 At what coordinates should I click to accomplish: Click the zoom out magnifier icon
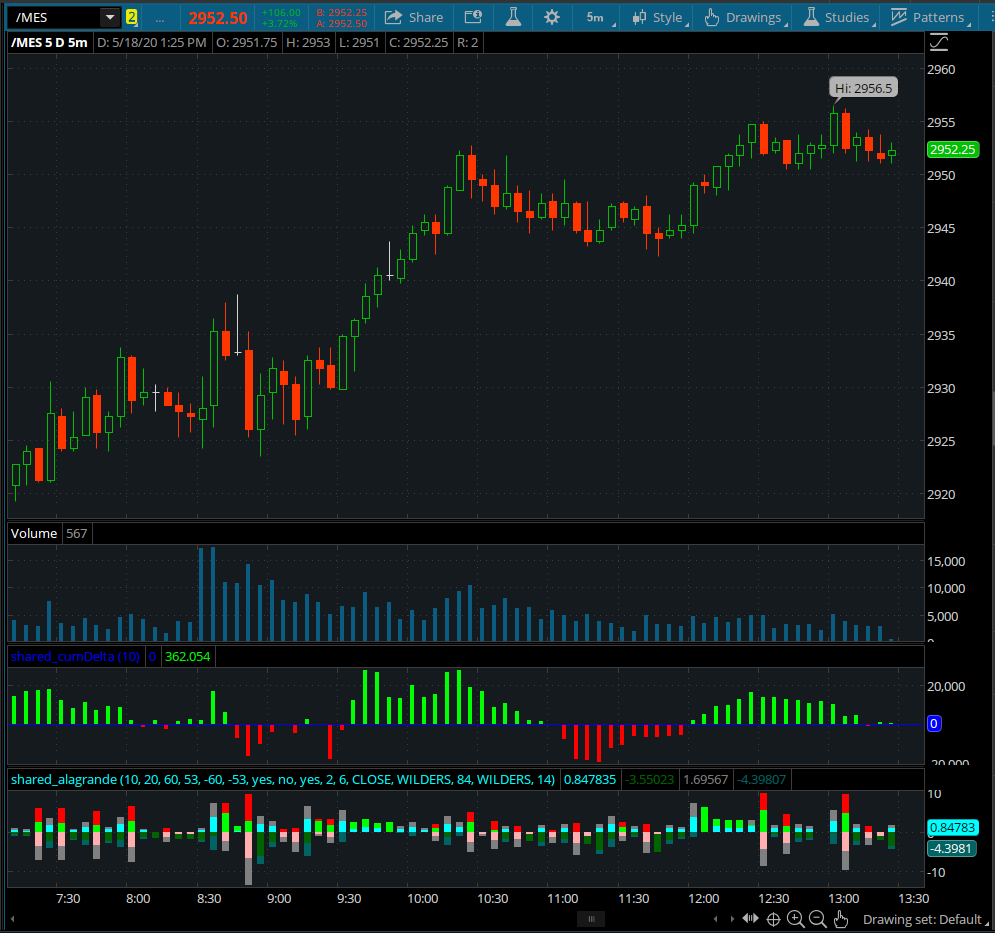(x=818, y=918)
